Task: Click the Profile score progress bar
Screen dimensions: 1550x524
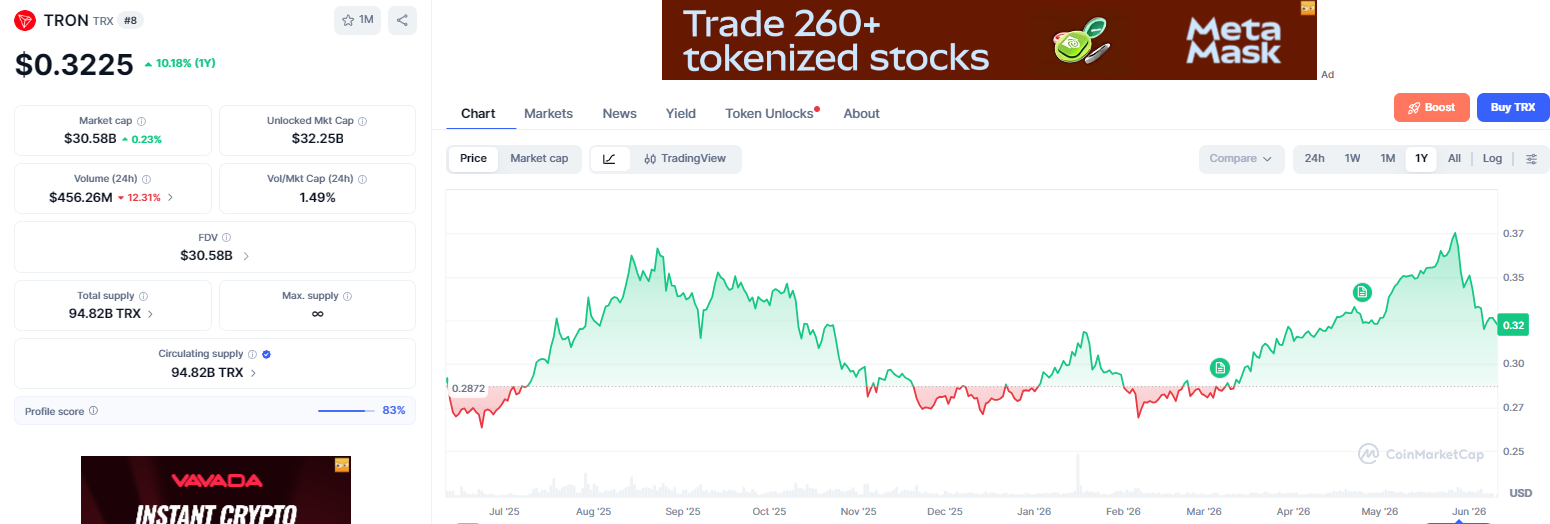Action: [346, 411]
